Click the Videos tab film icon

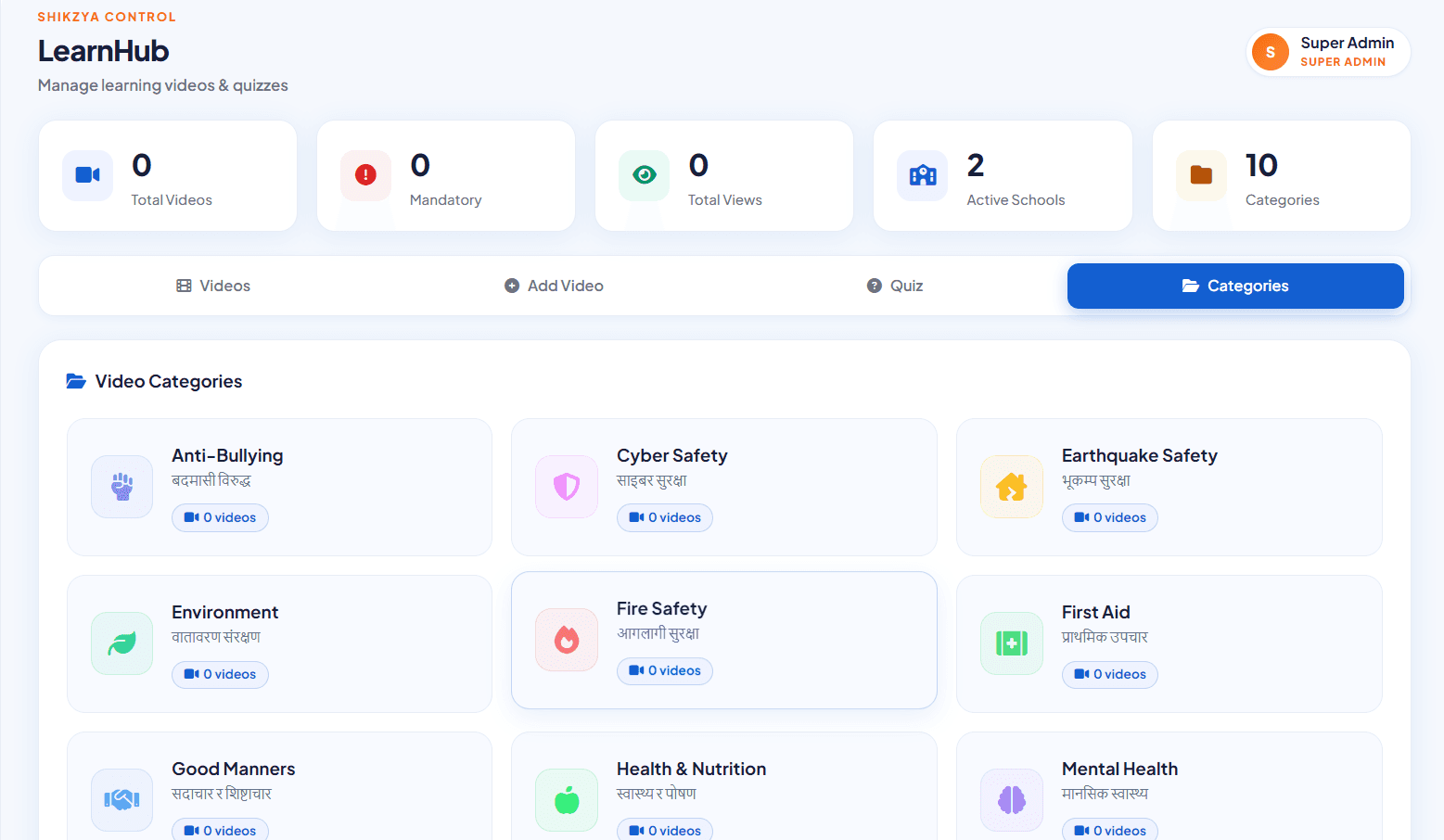[x=184, y=286]
